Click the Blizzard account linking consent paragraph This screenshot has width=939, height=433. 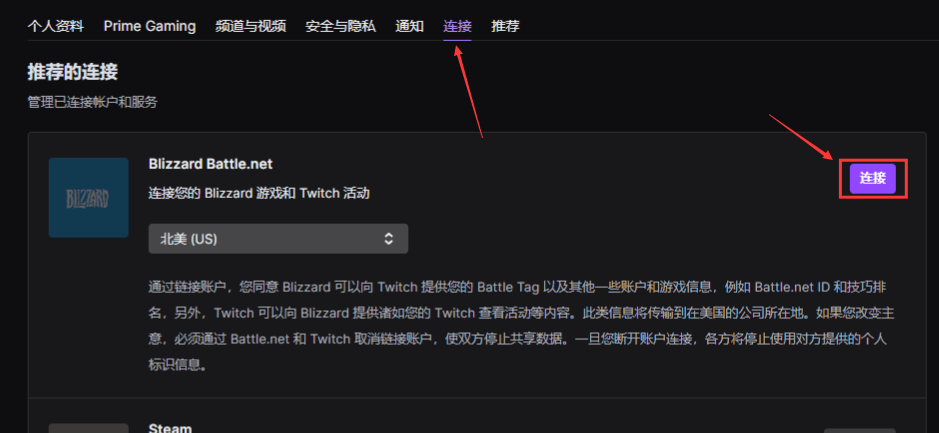pos(522,326)
